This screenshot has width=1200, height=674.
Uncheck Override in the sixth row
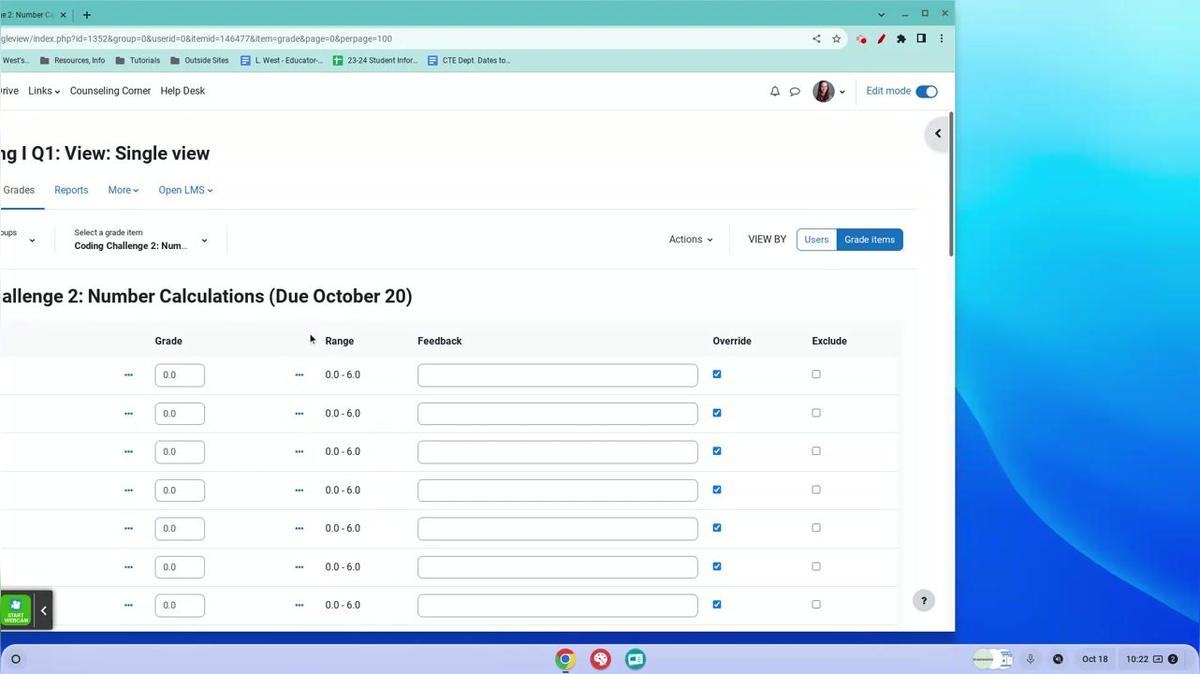(x=717, y=566)
